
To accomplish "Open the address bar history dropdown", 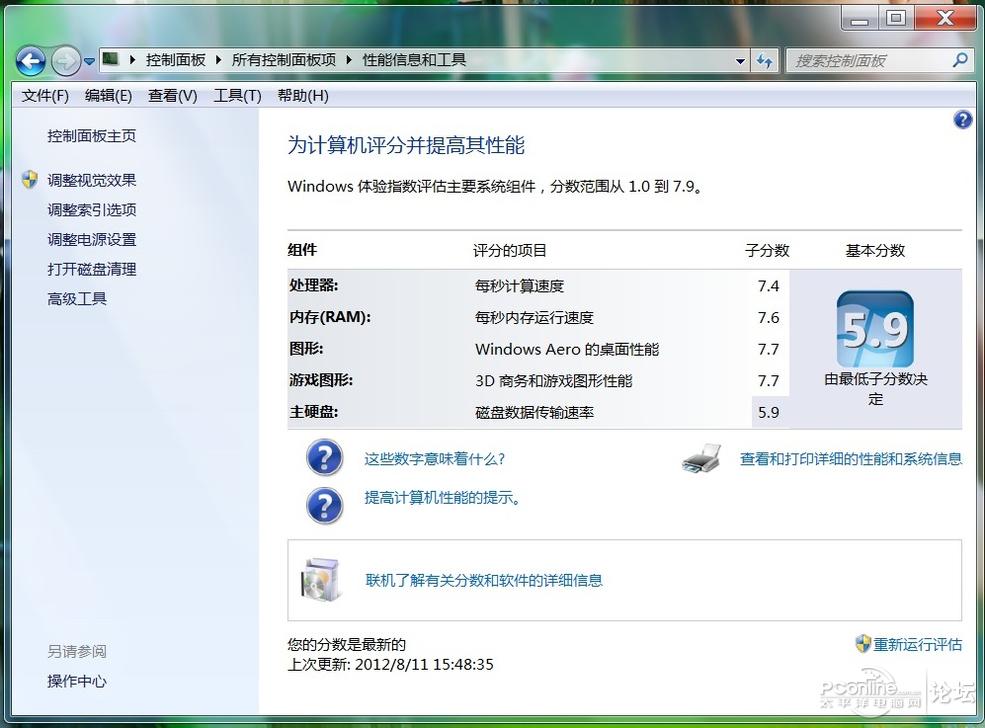I will click(x=740, y=61).
